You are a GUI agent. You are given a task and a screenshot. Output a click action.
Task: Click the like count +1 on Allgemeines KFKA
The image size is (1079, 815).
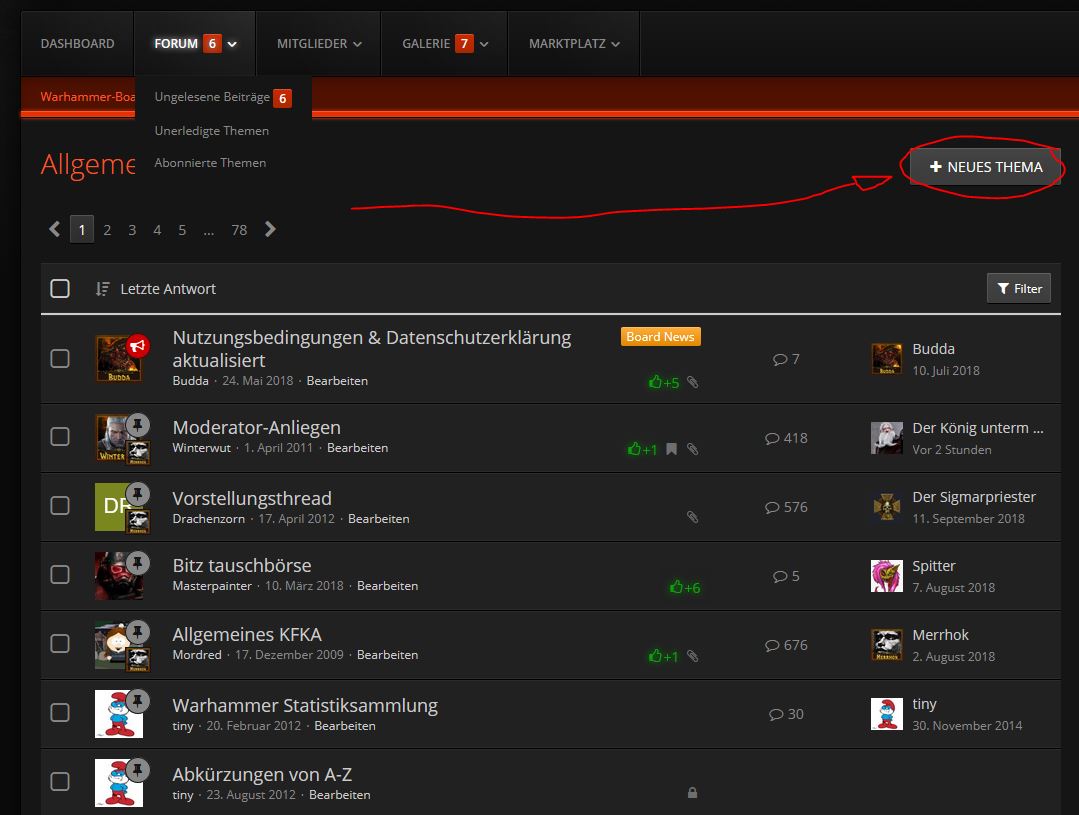(663, 656)
